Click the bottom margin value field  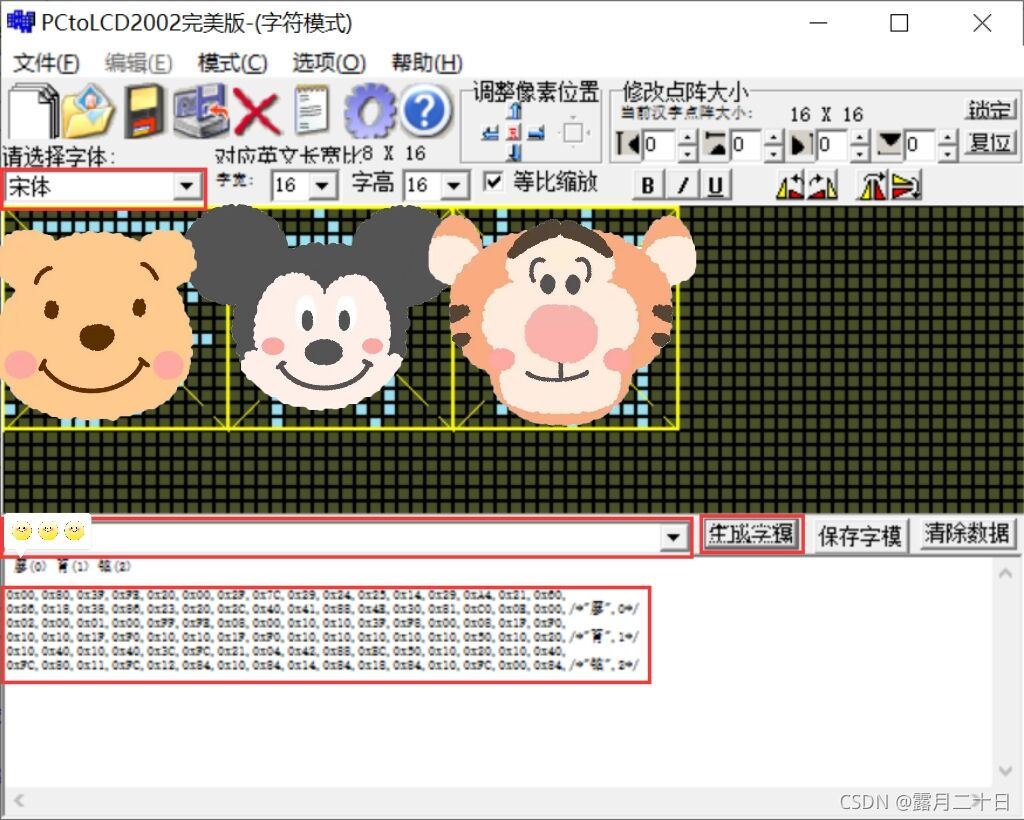click(x=920, y=145)
